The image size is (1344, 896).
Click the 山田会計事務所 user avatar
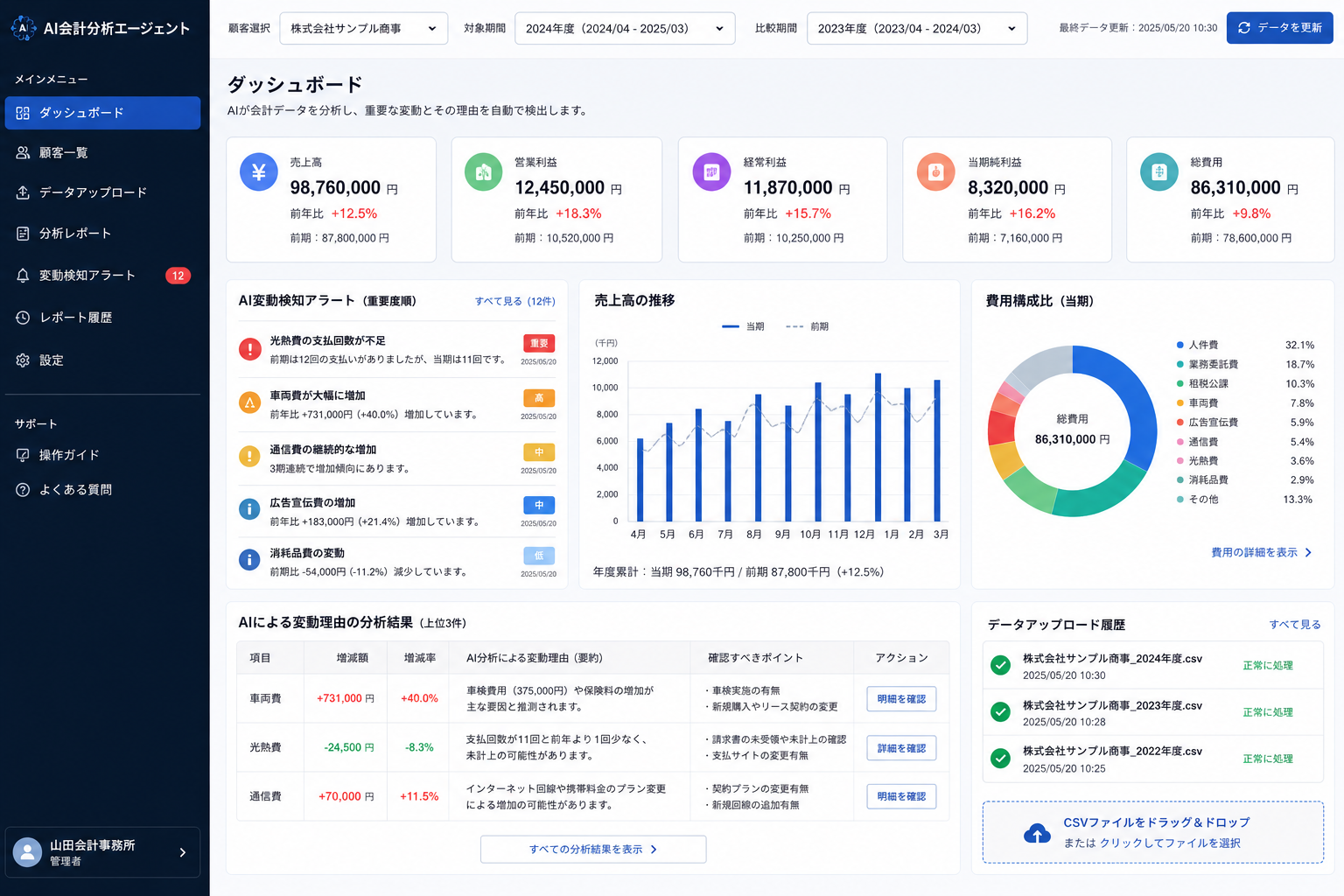tap(27, 852)
